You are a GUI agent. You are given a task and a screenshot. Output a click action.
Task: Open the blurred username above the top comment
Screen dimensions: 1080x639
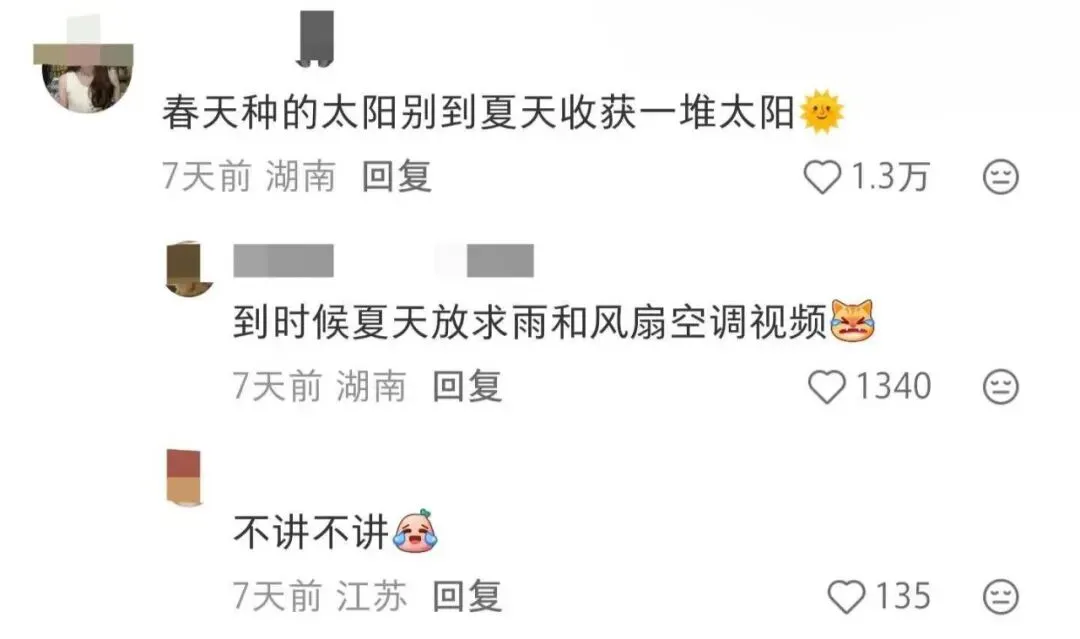(x=315, y=39)
